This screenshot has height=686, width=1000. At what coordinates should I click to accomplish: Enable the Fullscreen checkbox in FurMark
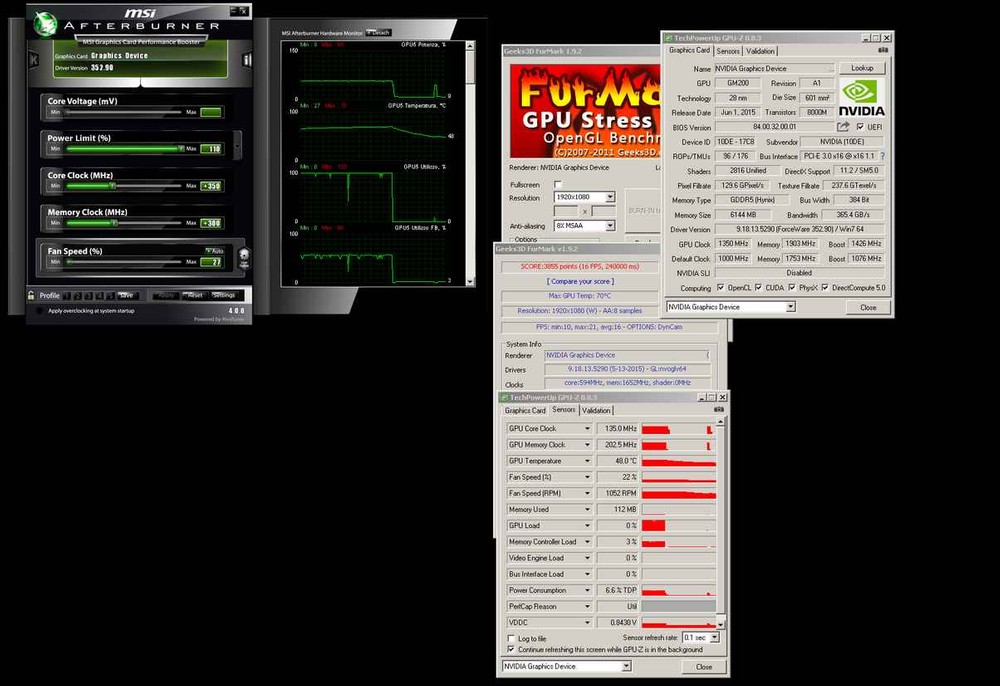[x=558, y=185]
